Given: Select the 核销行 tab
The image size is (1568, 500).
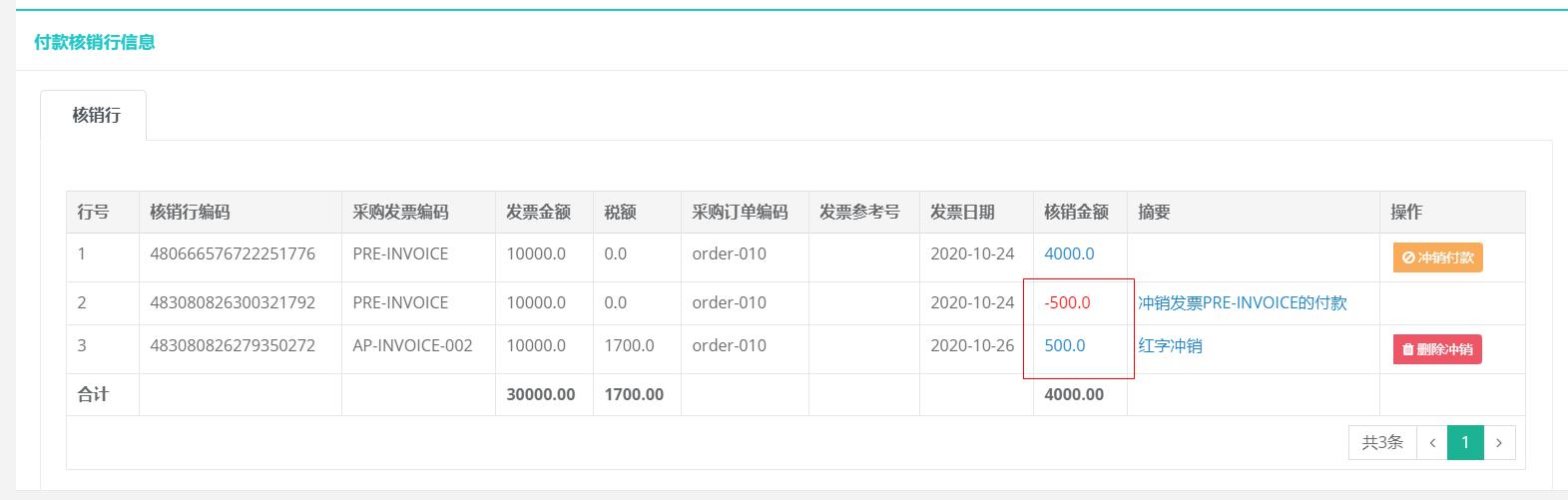Looking at the screenshot, I should (96, 115).
